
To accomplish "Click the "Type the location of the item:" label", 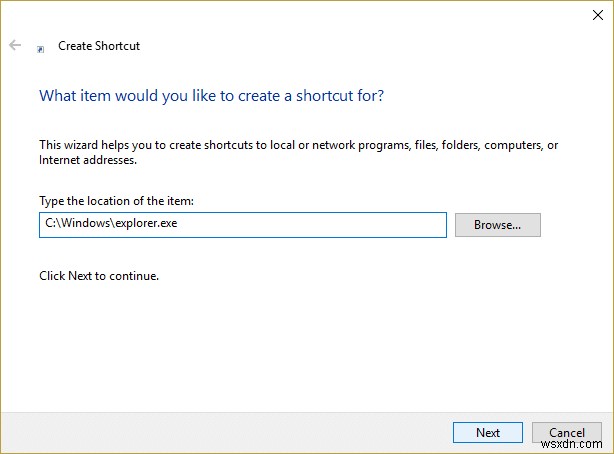I will click(x=117, y=201).
